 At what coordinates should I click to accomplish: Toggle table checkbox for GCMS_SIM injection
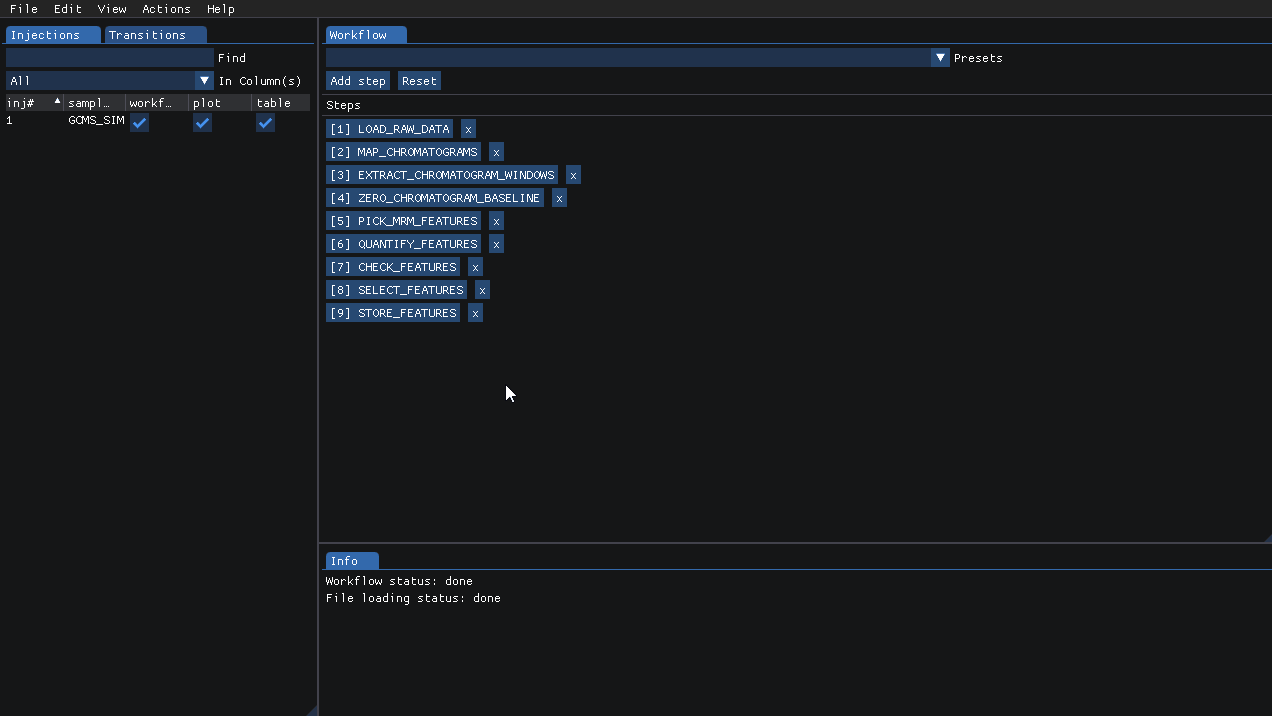pyautogui.click(x=265, y=122)
